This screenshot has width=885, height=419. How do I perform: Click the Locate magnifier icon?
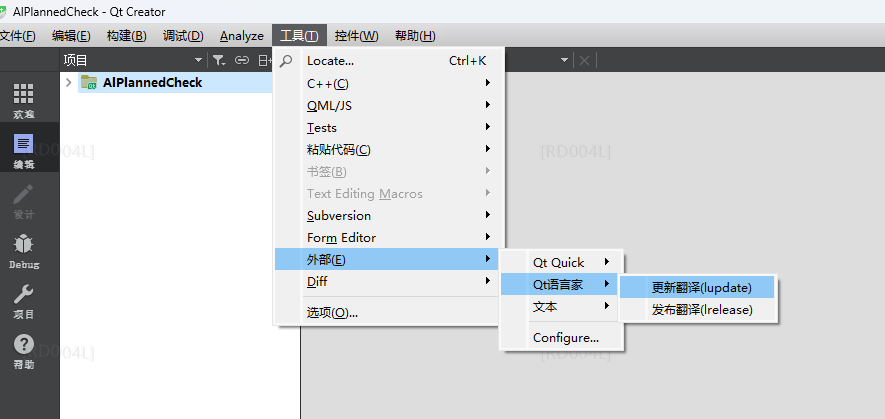[287, 61]
